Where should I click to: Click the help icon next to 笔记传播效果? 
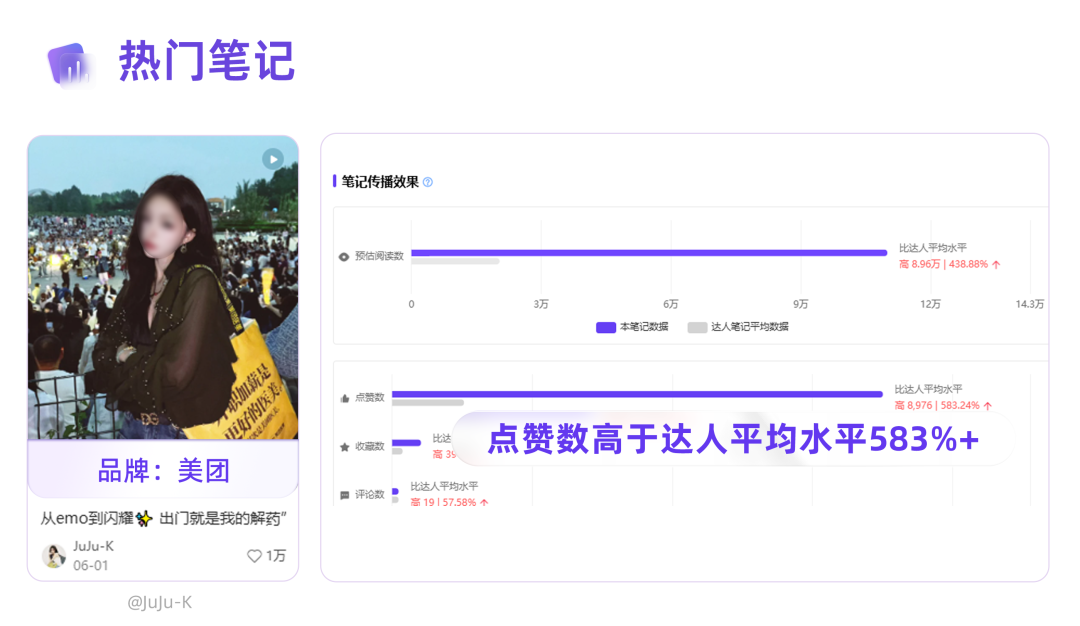coord(428,182)
